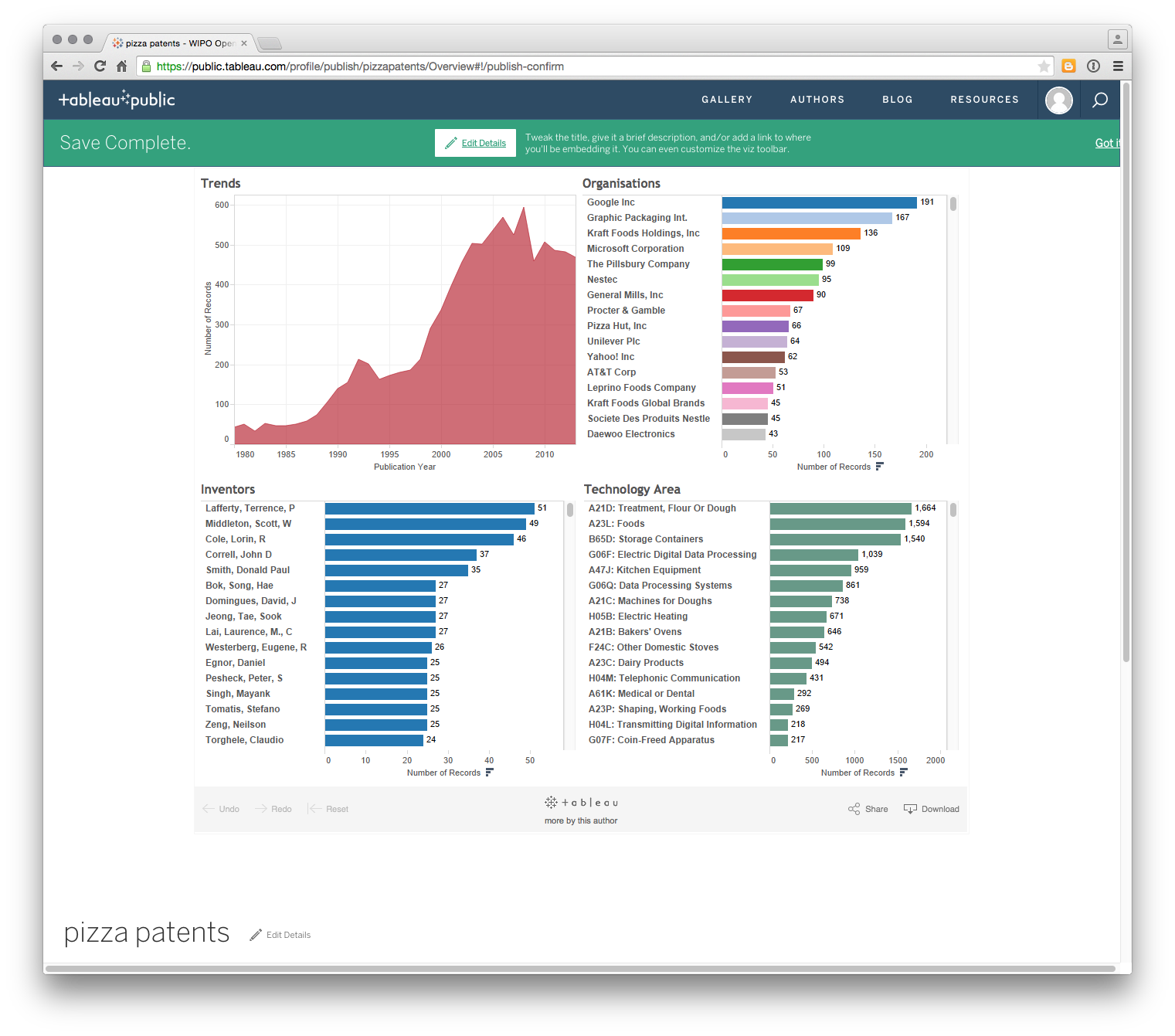Click the Cole, Lorin, R bar
1175x1036 pixels.
click(419, 539)
